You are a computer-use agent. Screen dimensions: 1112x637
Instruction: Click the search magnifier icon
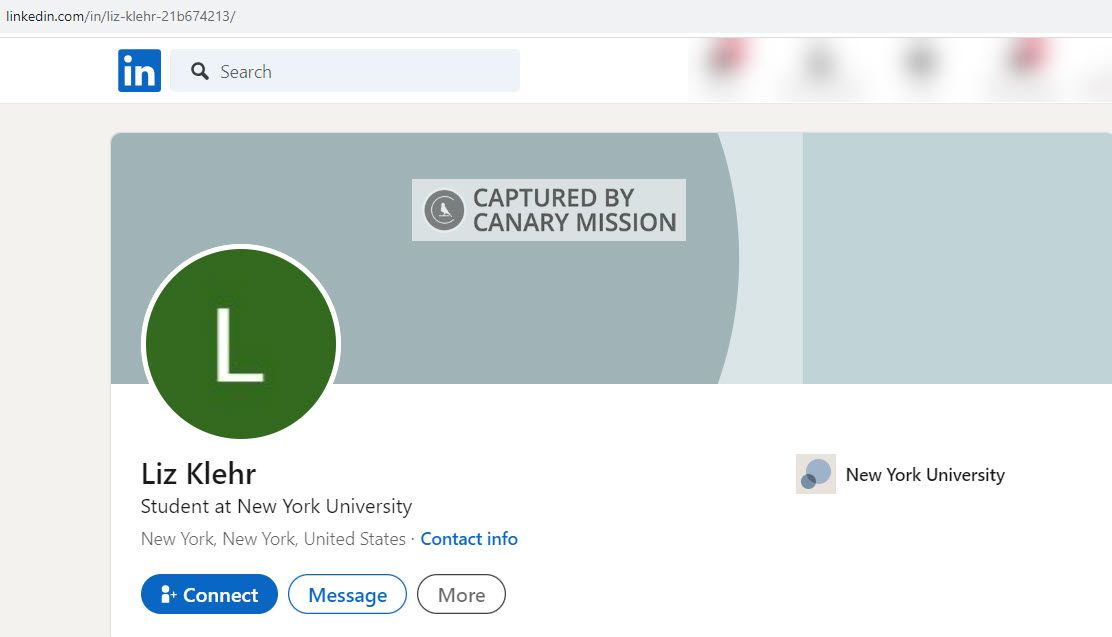(x=200, y=71)
